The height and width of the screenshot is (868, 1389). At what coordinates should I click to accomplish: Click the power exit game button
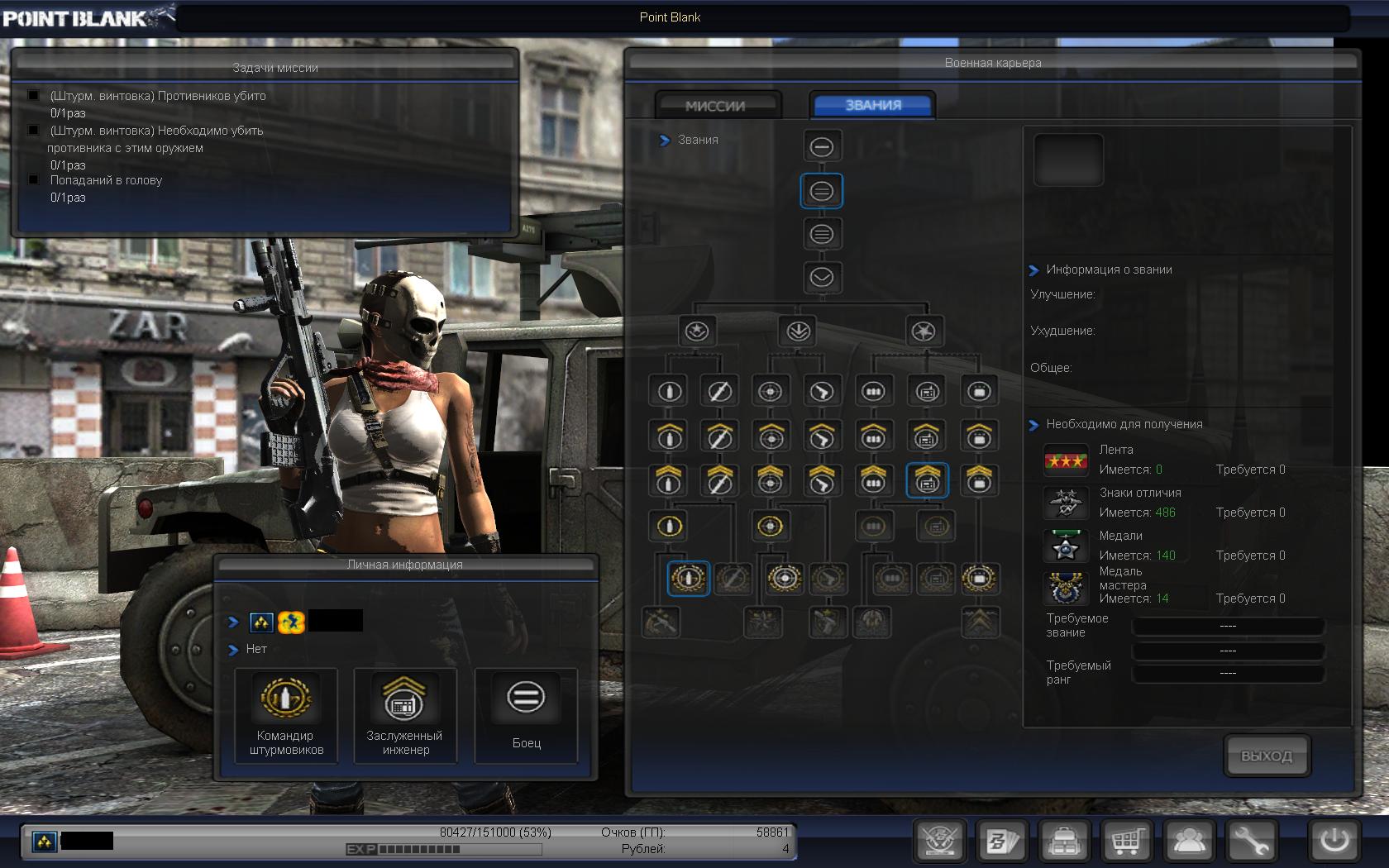click(x=1334, y=842)
